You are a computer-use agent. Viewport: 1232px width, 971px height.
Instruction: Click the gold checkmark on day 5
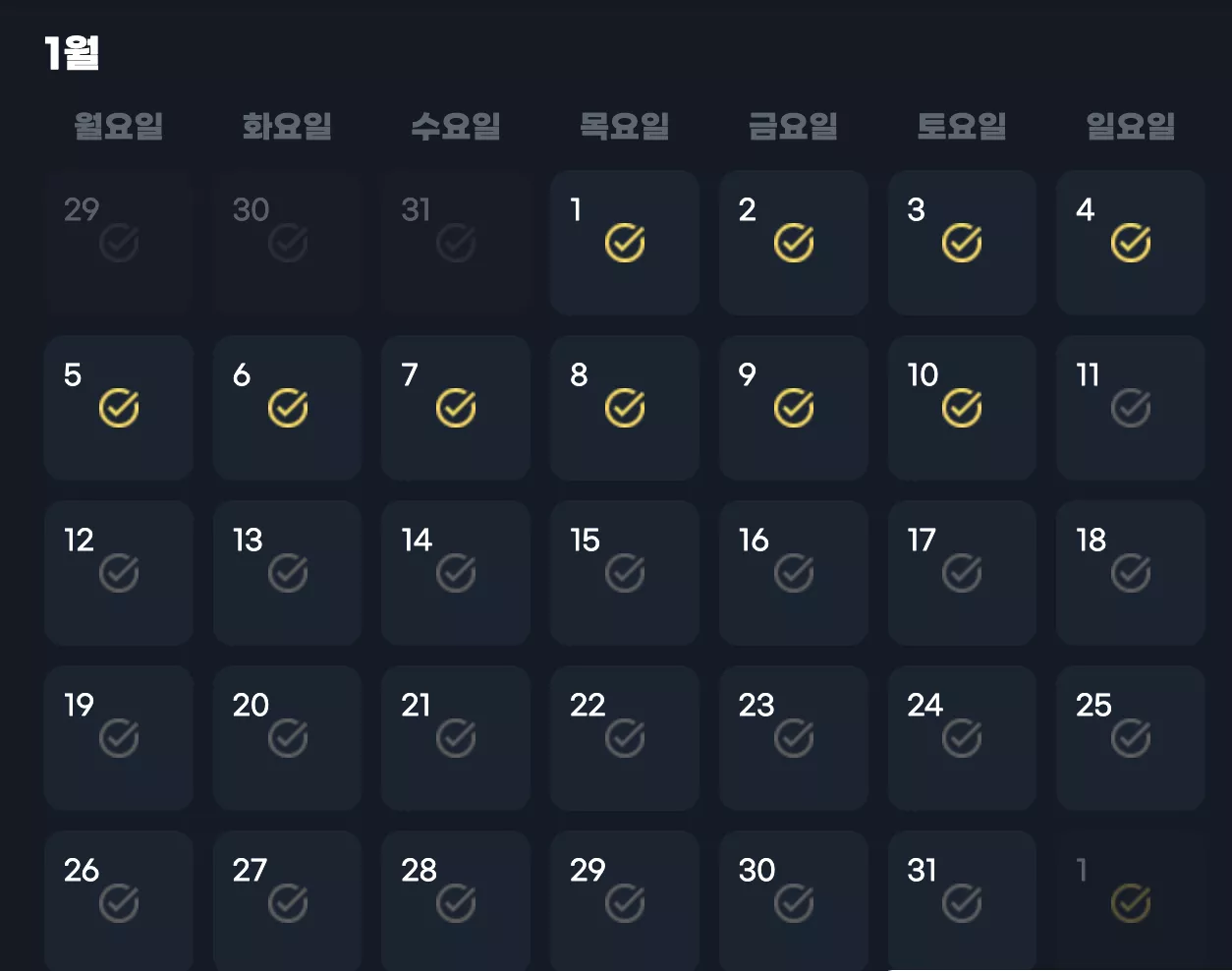tap(119, 408)
